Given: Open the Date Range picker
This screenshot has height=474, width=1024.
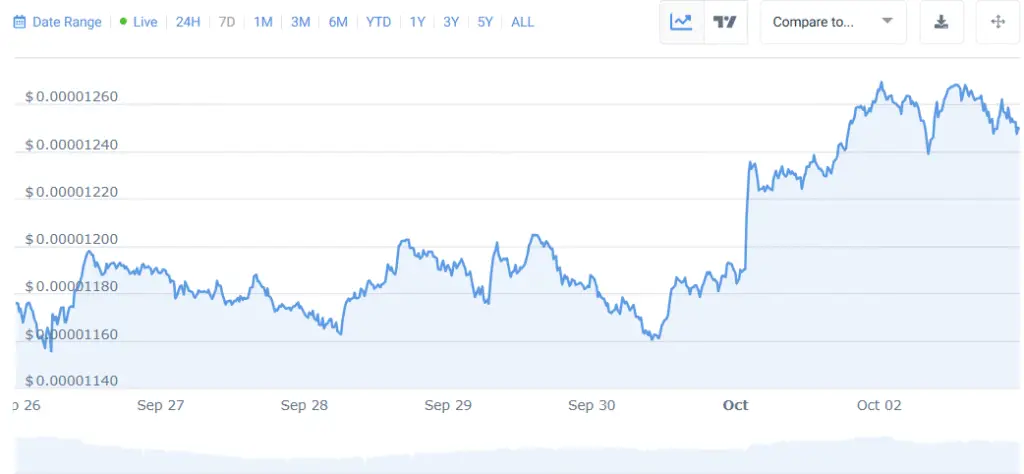Looking at the screenshot, I should click(x=57, y=22).
